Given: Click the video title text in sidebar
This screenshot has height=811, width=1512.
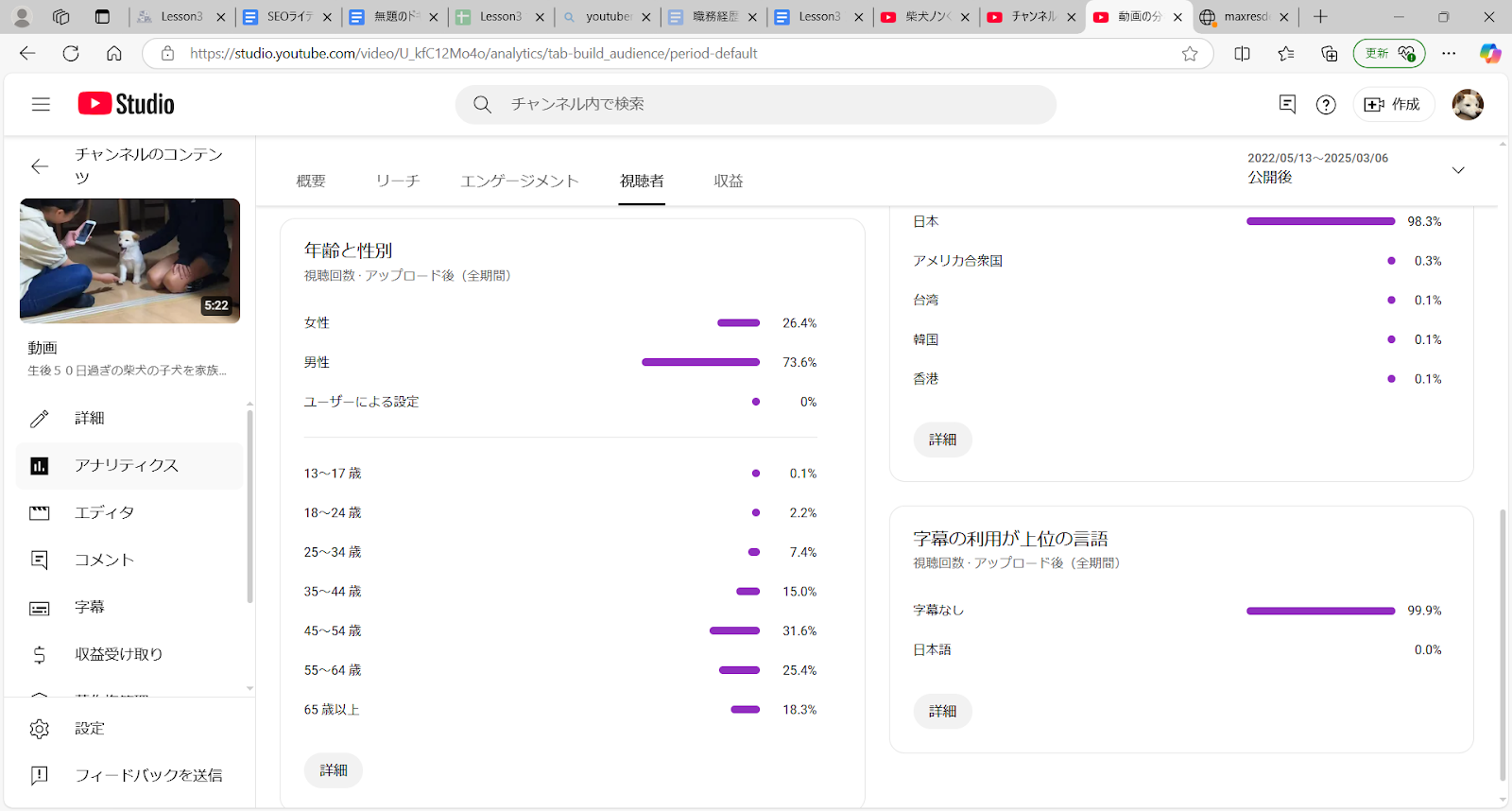Looking at the screenshot, I should [127, 371].
